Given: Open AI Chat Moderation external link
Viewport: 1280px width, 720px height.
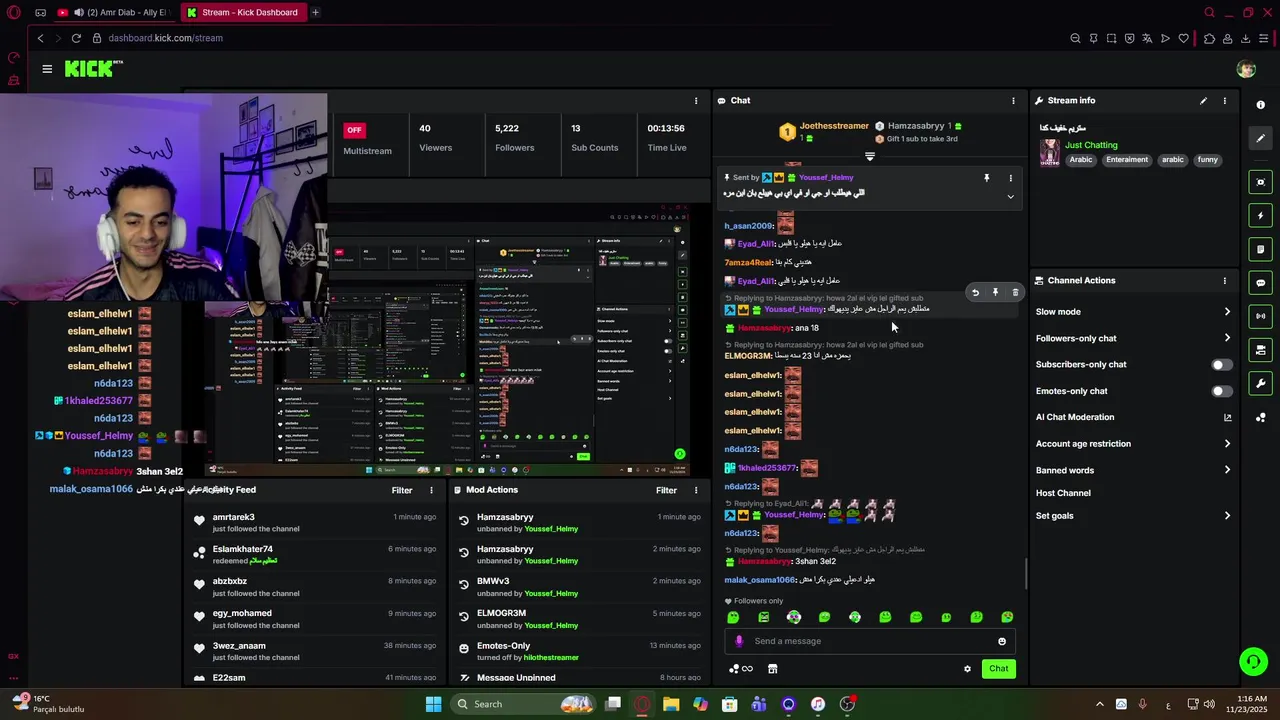Looking at the screenshot, I should pyautogui.click(x=1227, y=418).
